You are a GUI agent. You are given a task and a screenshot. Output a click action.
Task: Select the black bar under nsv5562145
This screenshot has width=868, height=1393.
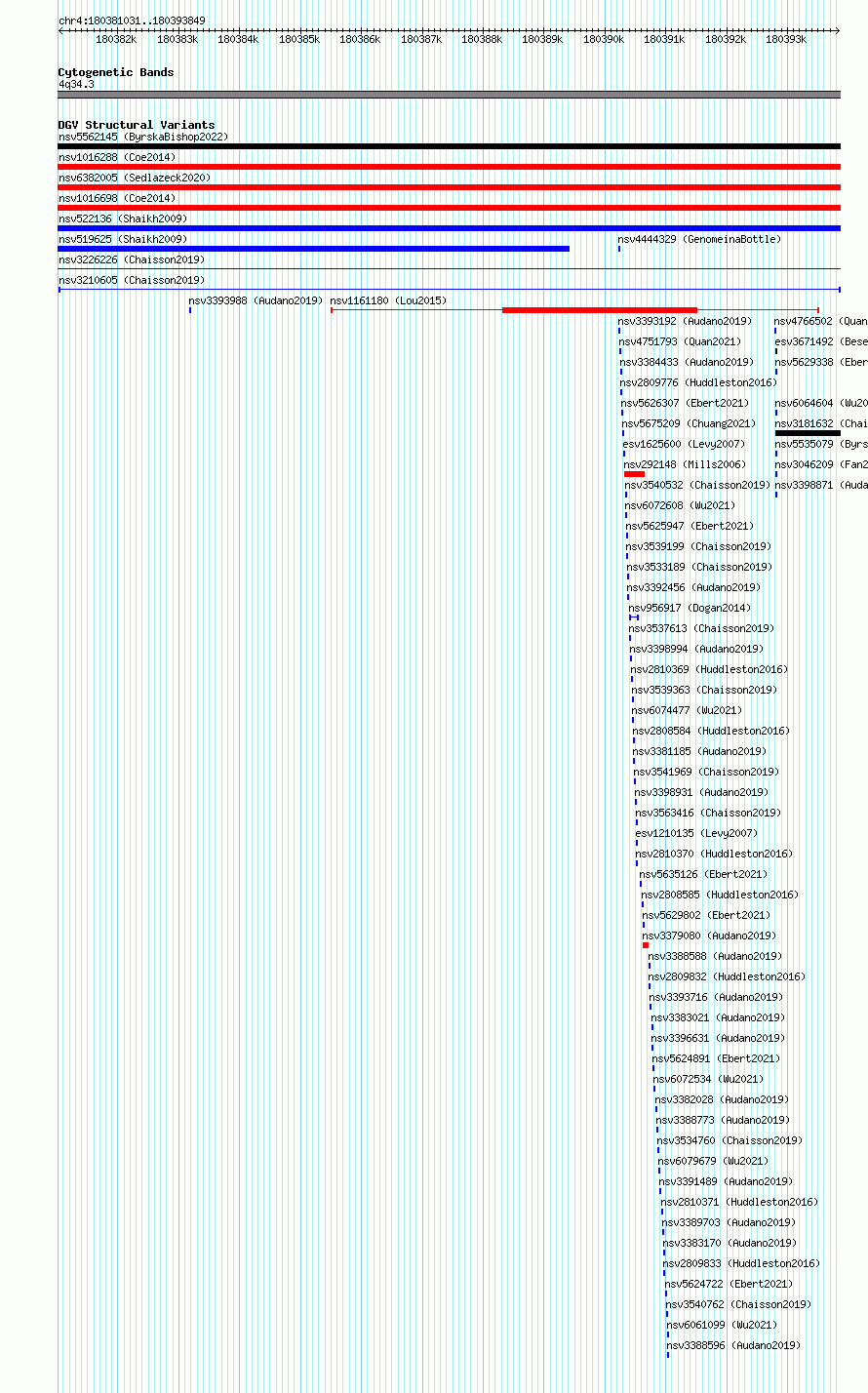(449, 146)
